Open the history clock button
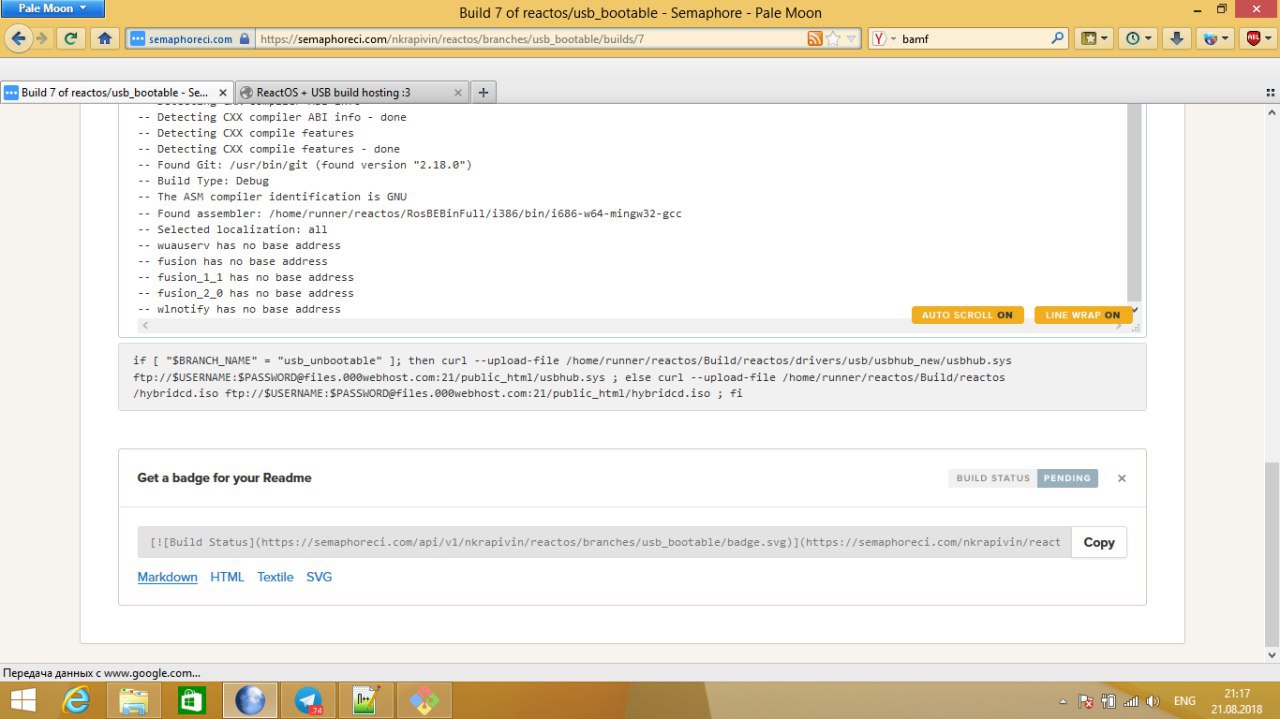This screenshot has height=719, width=1280. pyautogui.click(x=1133, y=39)
